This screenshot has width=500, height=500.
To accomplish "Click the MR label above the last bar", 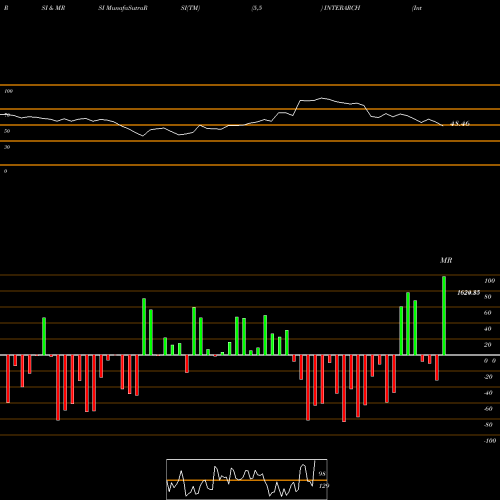I will [x=446, y=260].
